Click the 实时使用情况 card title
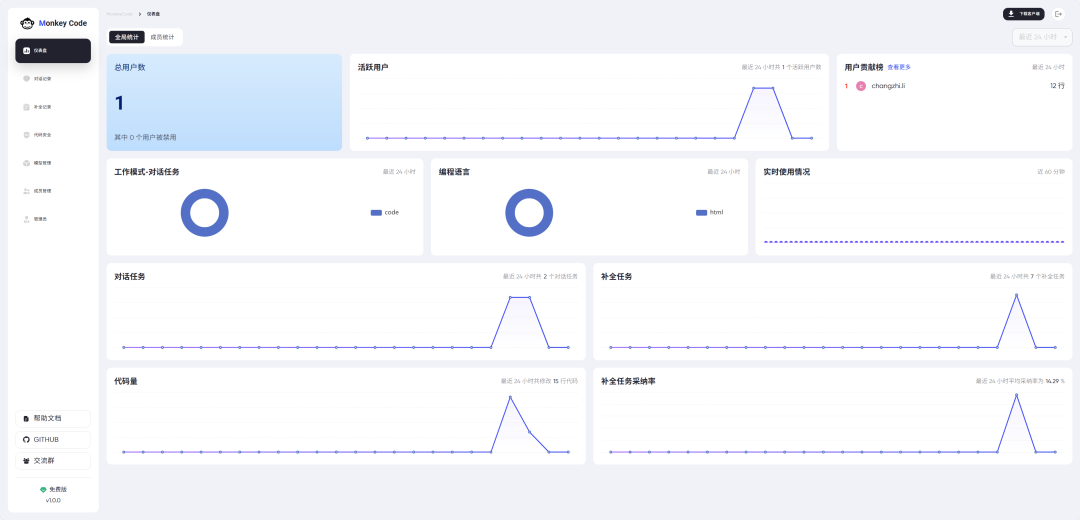Image resolution: width=1080 pixels, height=520 pixels. coord(787,171)
